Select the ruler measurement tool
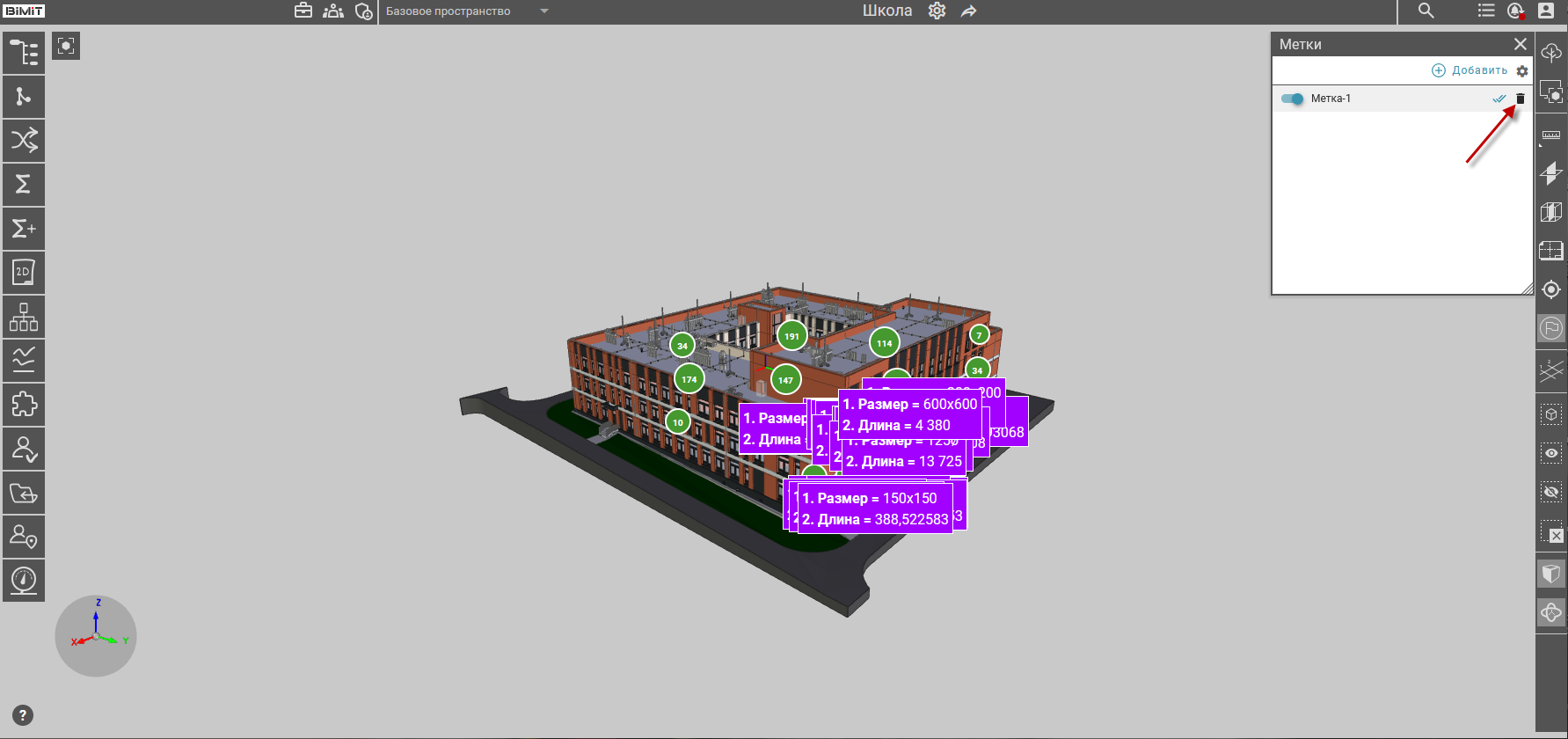 click(x=1551, y=135)
